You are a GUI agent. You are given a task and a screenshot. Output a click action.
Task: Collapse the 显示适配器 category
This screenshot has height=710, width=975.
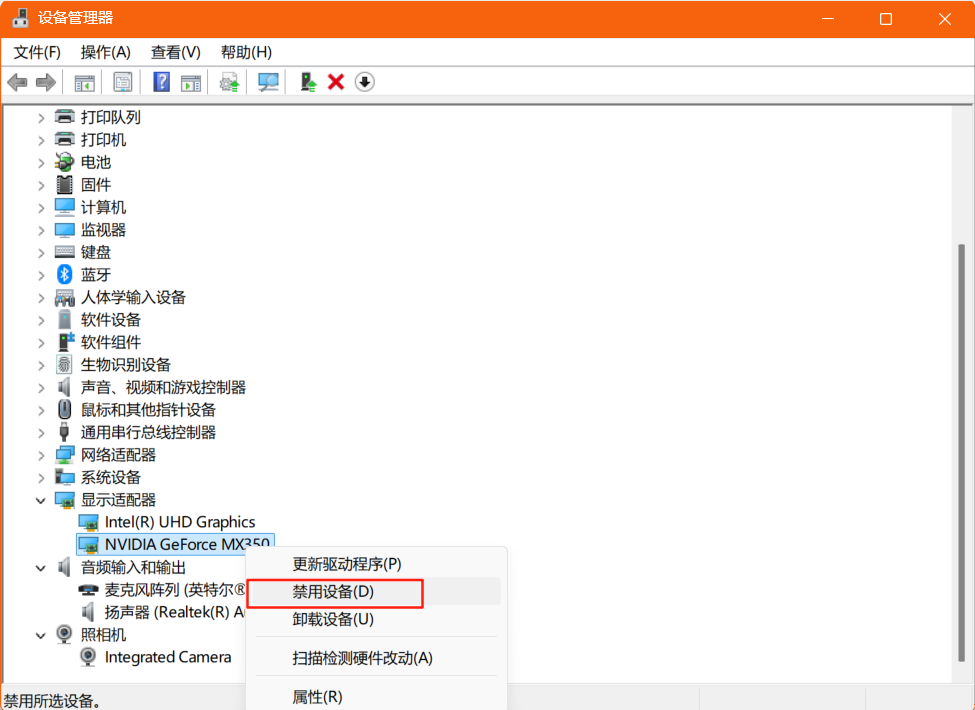(x=41, y=500)
